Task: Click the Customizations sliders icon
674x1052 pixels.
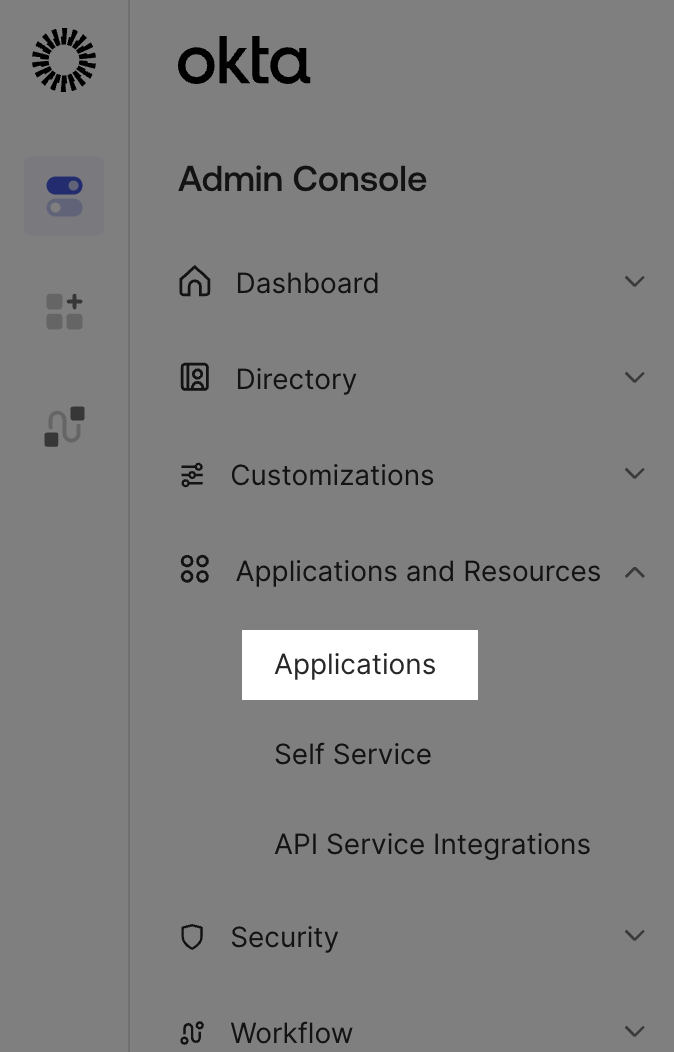Action: pos(192,475)
